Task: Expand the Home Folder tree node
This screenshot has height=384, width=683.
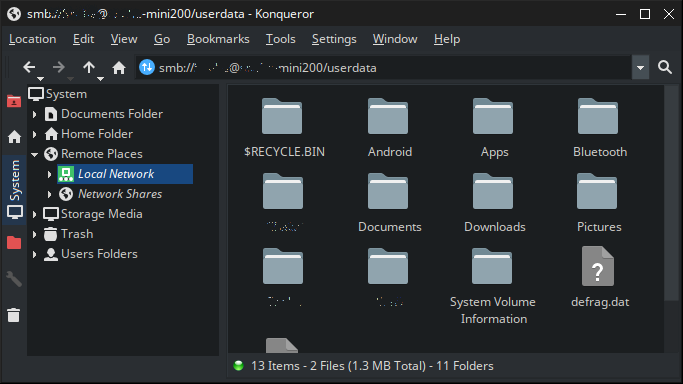Action: point(34,134)
